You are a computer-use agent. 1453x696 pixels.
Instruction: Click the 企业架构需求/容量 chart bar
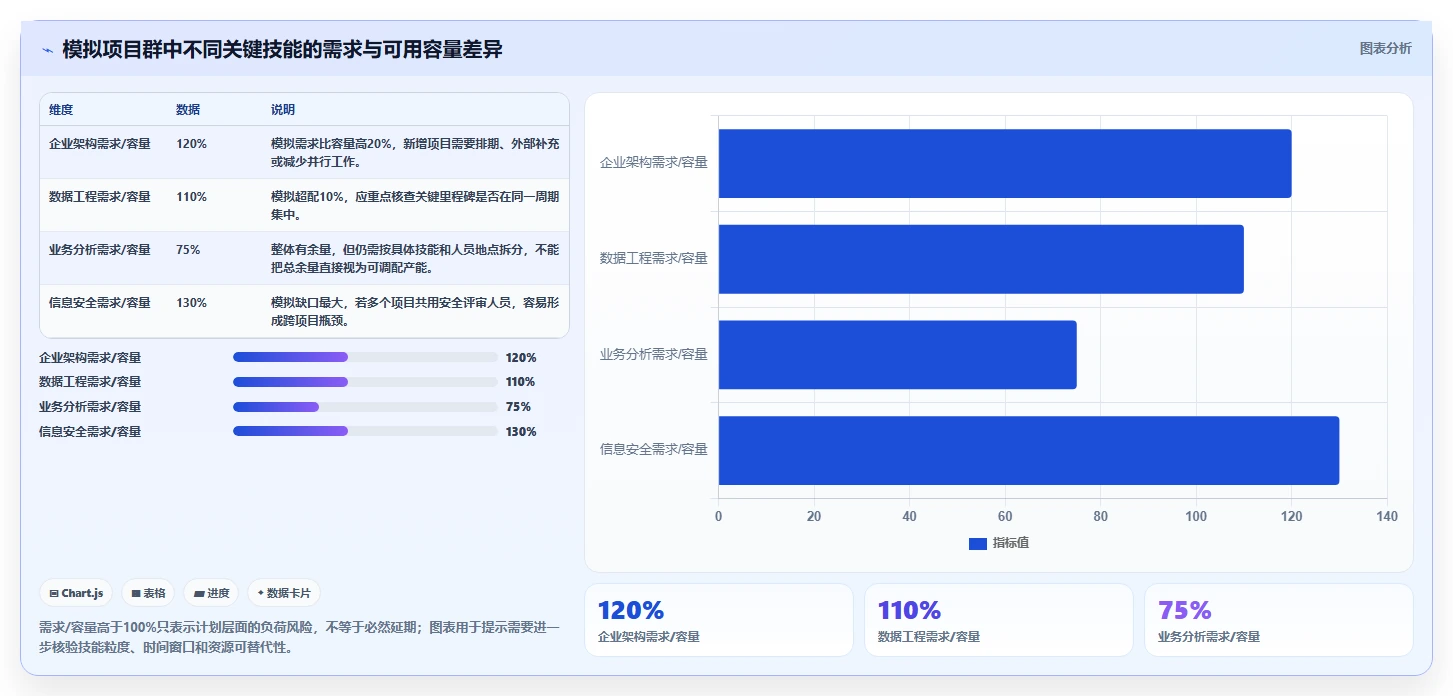click(1005, 163)
